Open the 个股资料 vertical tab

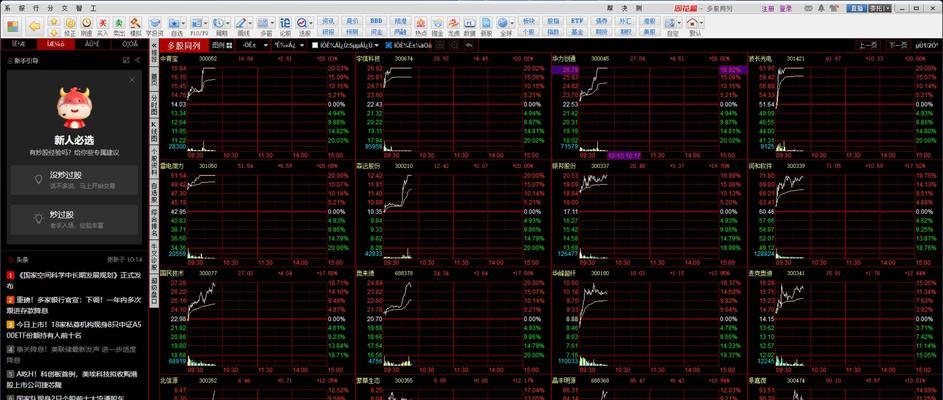click(x=154, y=164)
